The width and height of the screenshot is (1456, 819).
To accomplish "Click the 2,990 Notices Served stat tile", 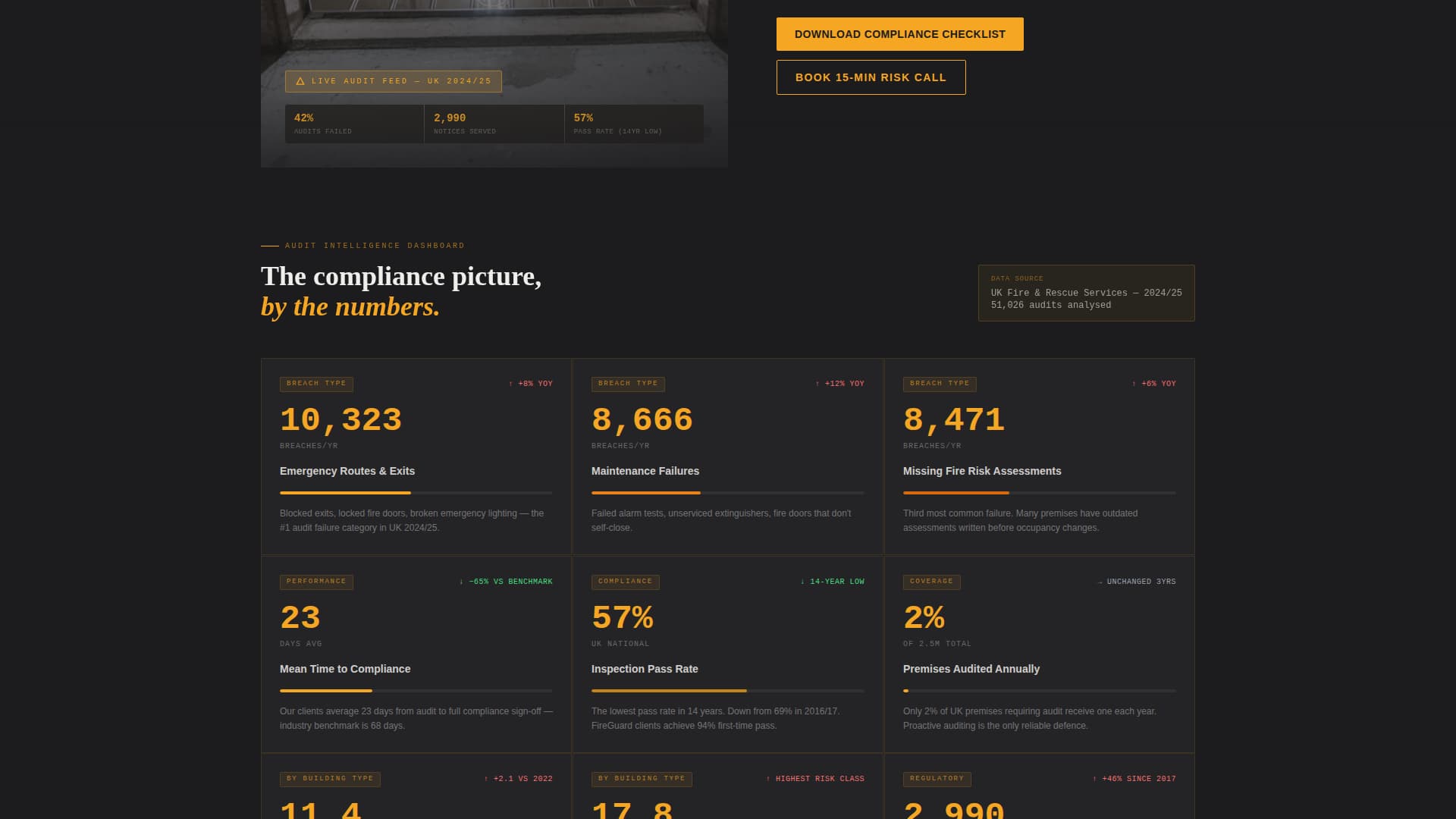I will pos(494,124).
